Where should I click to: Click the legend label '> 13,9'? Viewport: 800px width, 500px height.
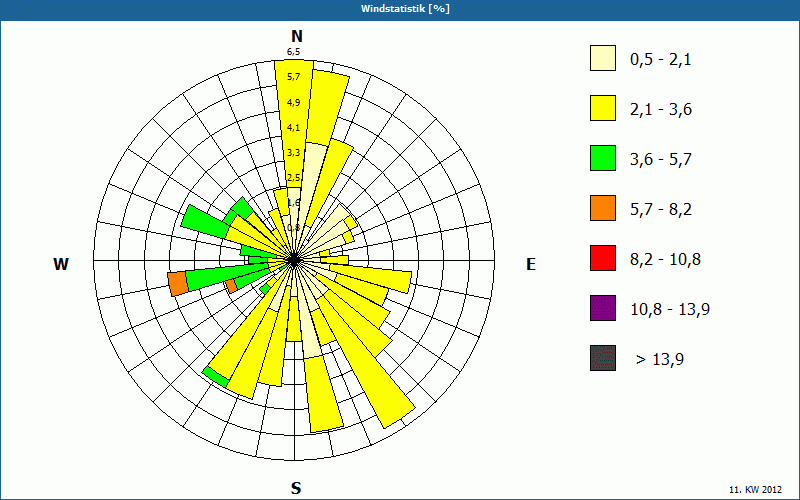click(660, 360)
